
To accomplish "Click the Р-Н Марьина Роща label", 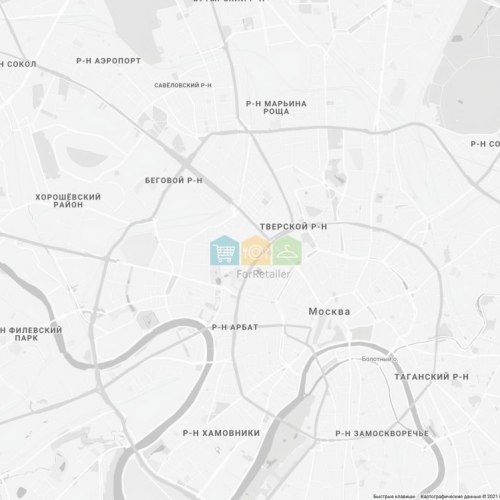I will 276,107.
